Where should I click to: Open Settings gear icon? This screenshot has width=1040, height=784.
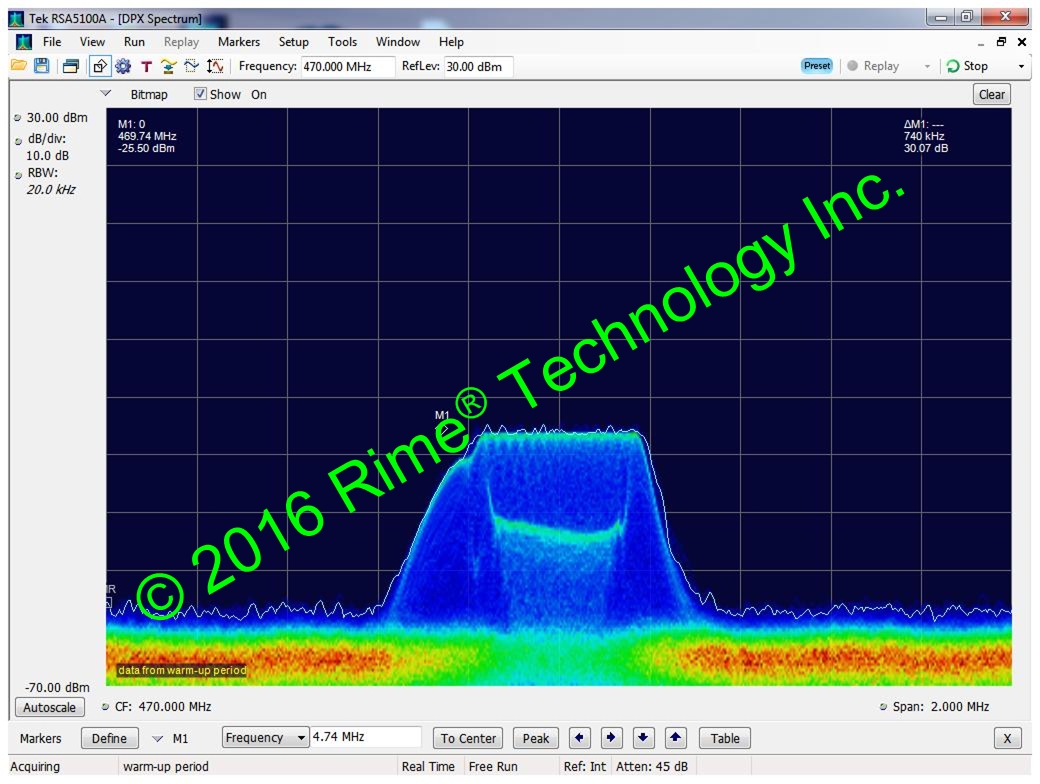123,66
